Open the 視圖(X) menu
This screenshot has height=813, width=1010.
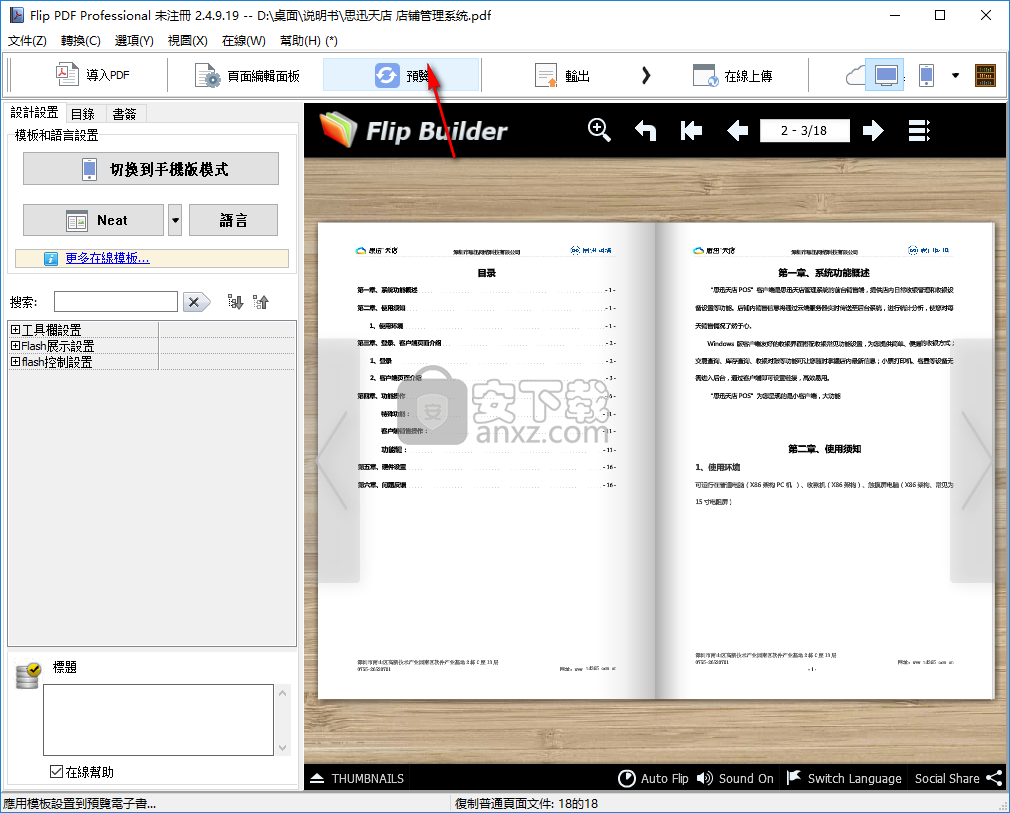187,41
